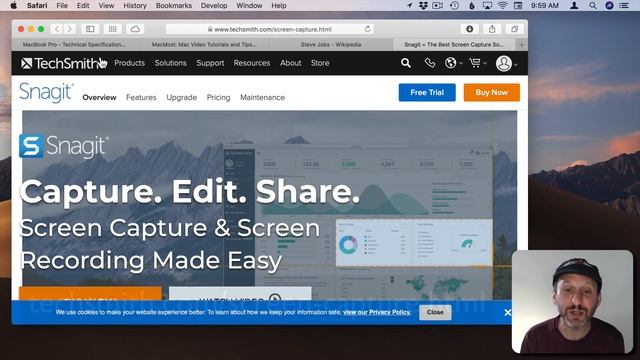Open the Help menu

pos(279,5)
